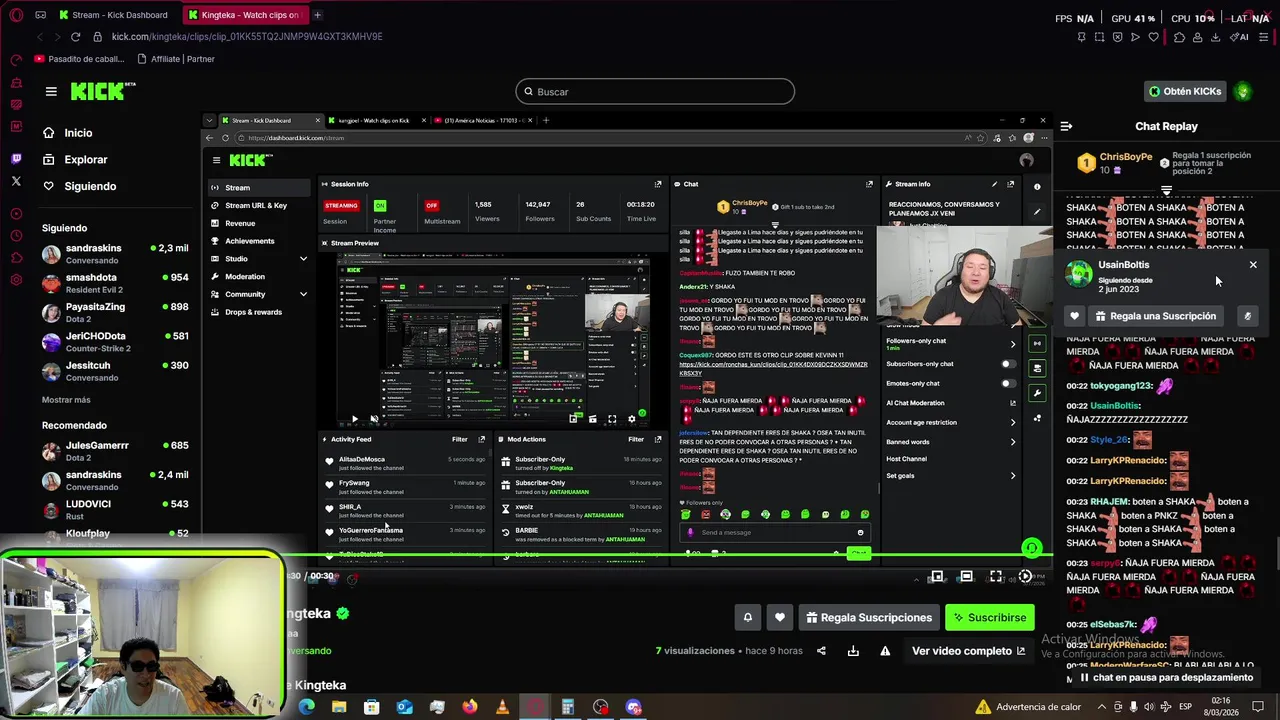The height and width of the screenshot is (720, 1280).
Task: Open the clip player settings circle icon
Action: click(x=1025, y=576)
